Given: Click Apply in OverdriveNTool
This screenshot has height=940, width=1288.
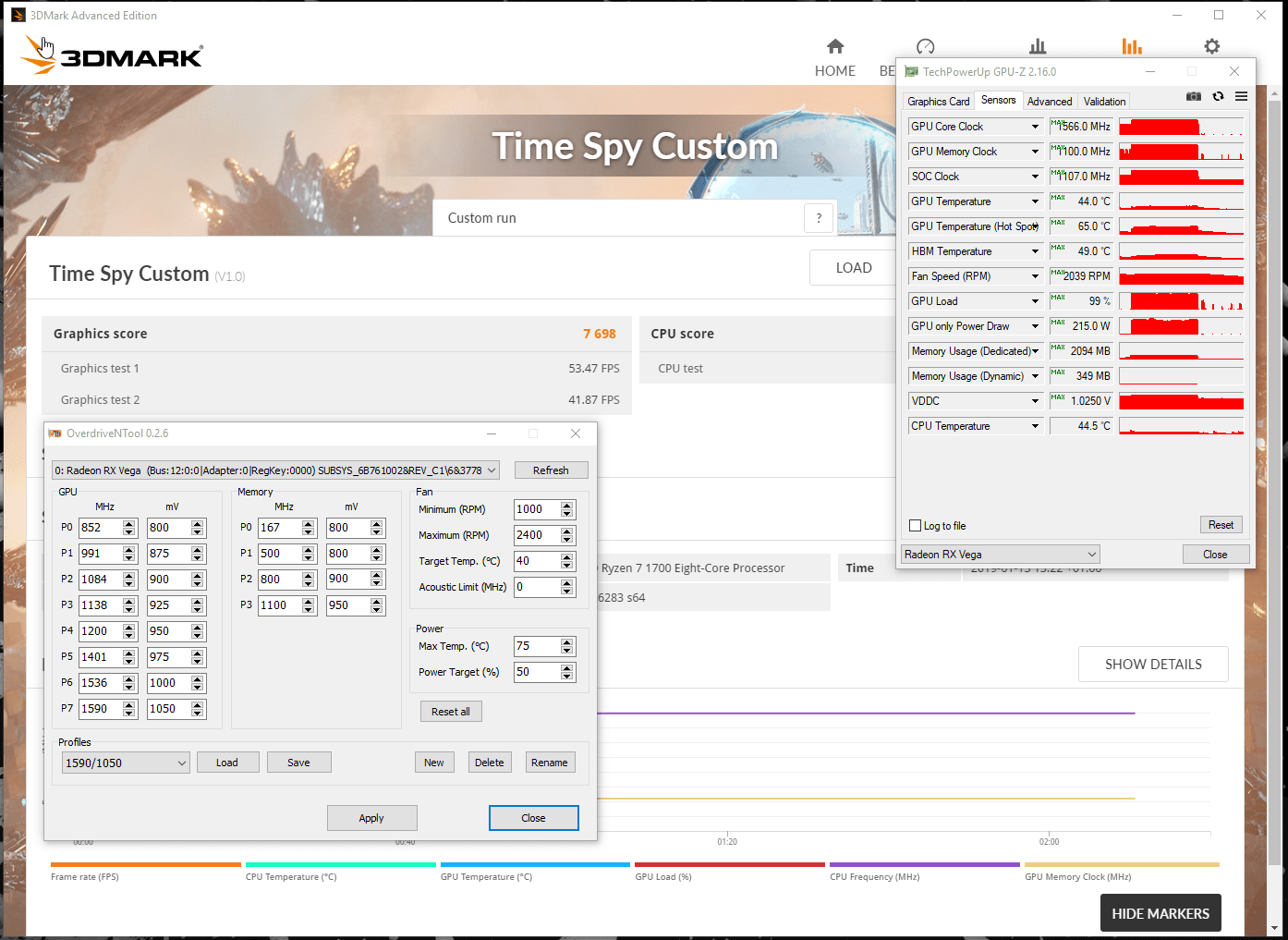Looking at the screenshot, I should [371, 818].
